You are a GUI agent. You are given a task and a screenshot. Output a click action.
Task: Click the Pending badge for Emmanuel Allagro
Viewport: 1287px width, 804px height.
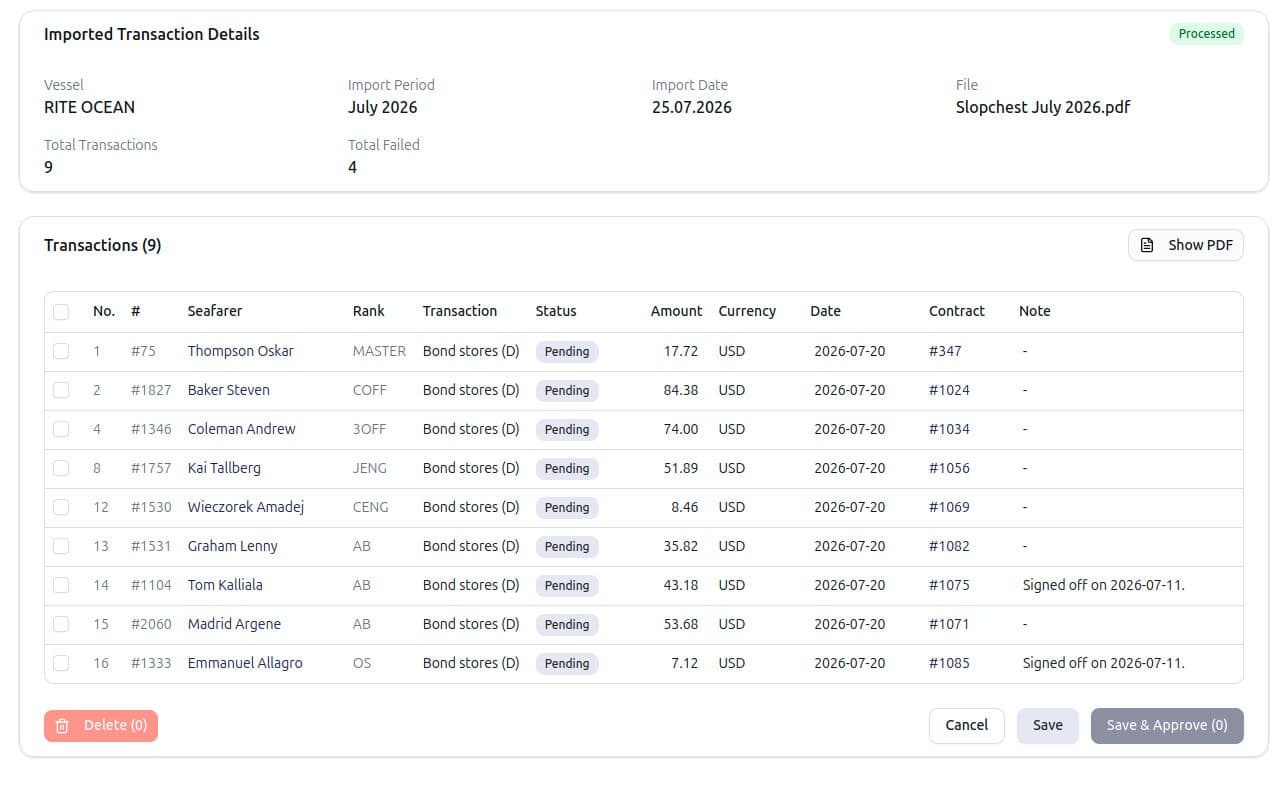567,664
